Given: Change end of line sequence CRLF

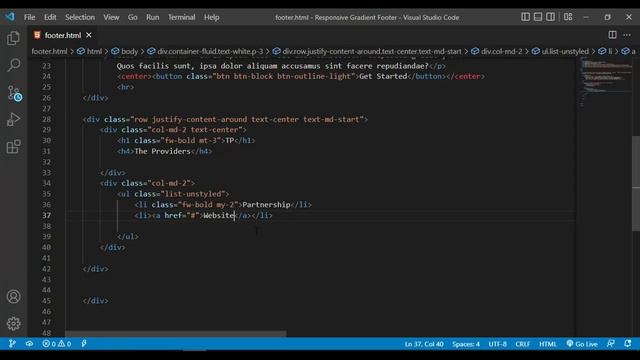Looking at the screenshot, I should (x=522, y=344).
